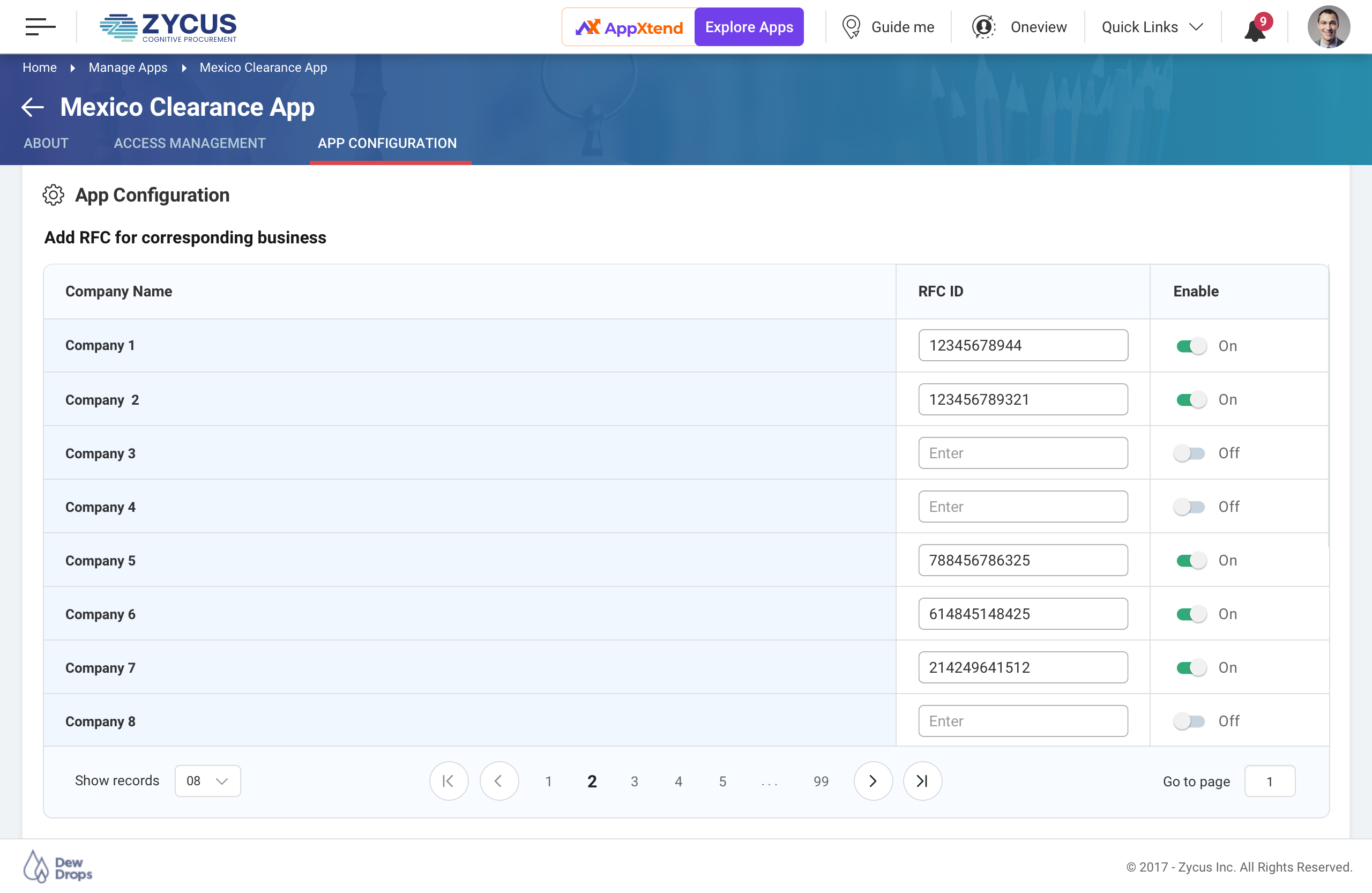The width and height of the screenshot is (1372, 893).
Task: Click the Guide me label
Action: coord(903,27)
